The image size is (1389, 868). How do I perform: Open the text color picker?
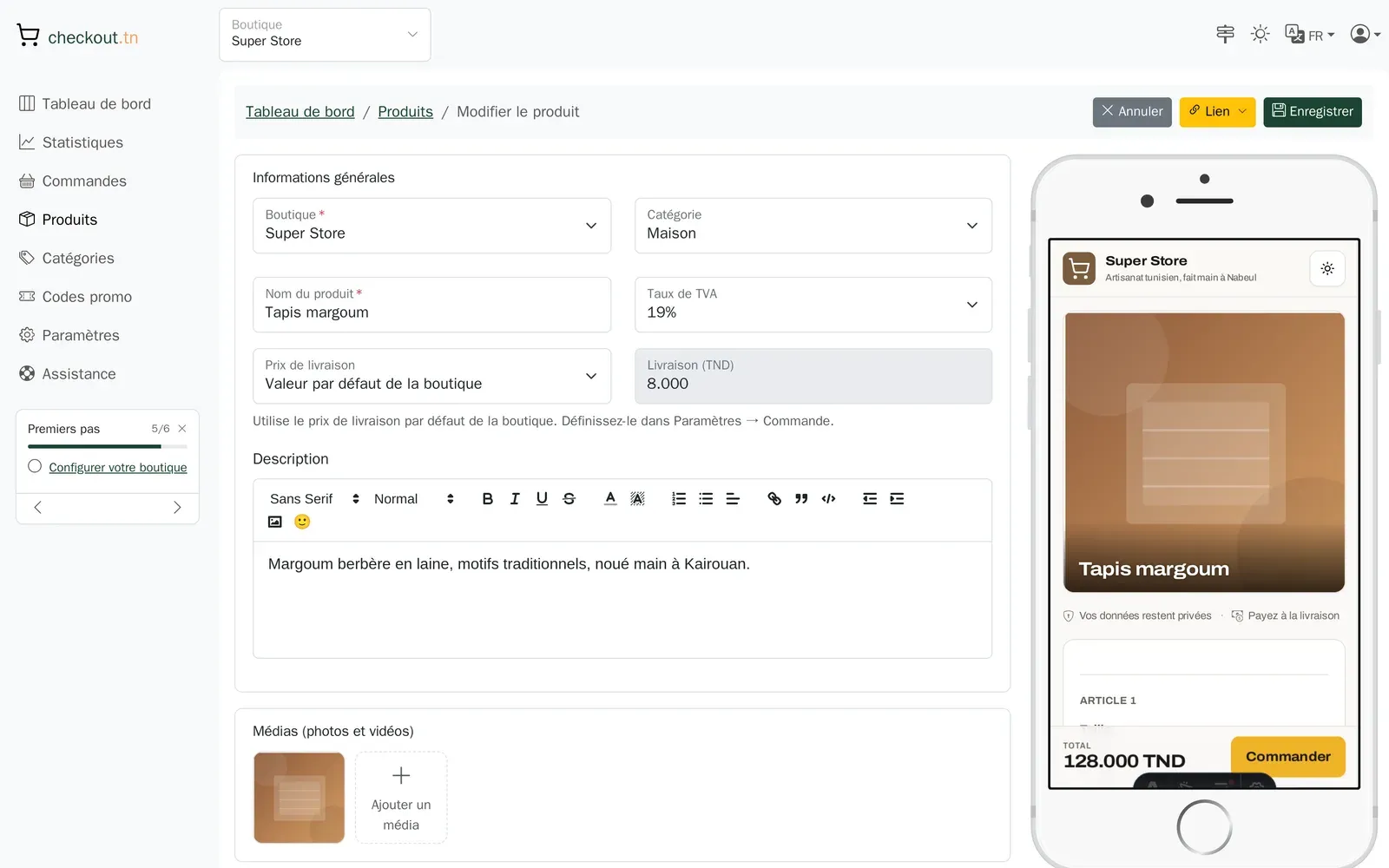[610, 499]
